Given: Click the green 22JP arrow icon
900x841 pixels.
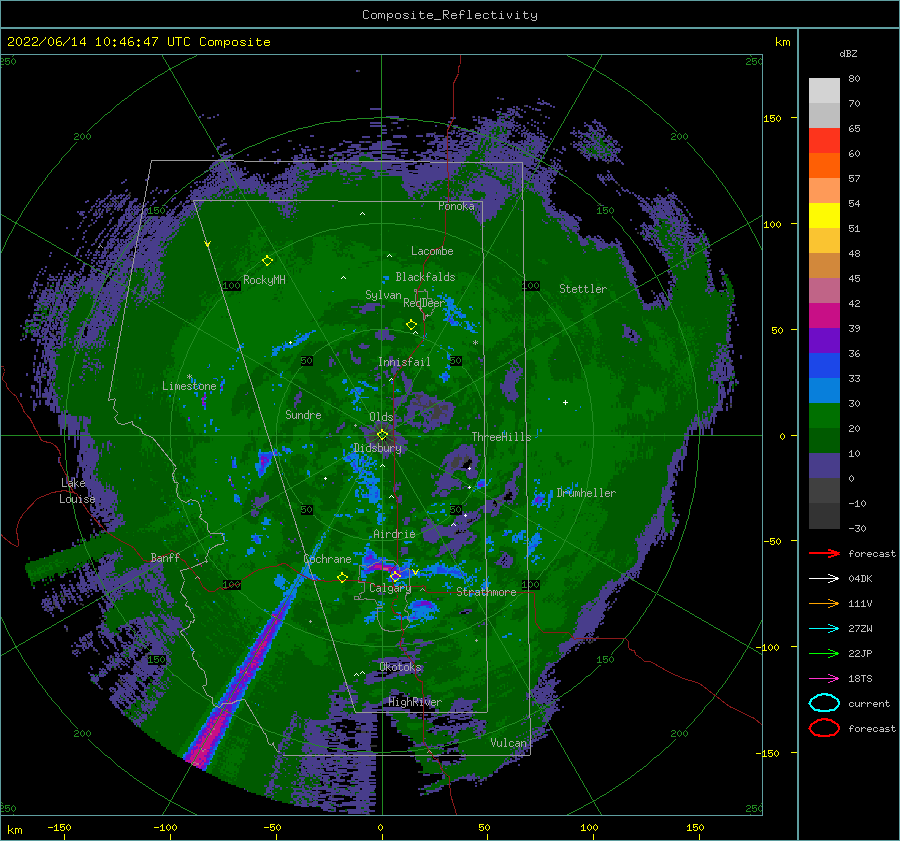Looking at the screenshot, I should [x=824, y=653].
